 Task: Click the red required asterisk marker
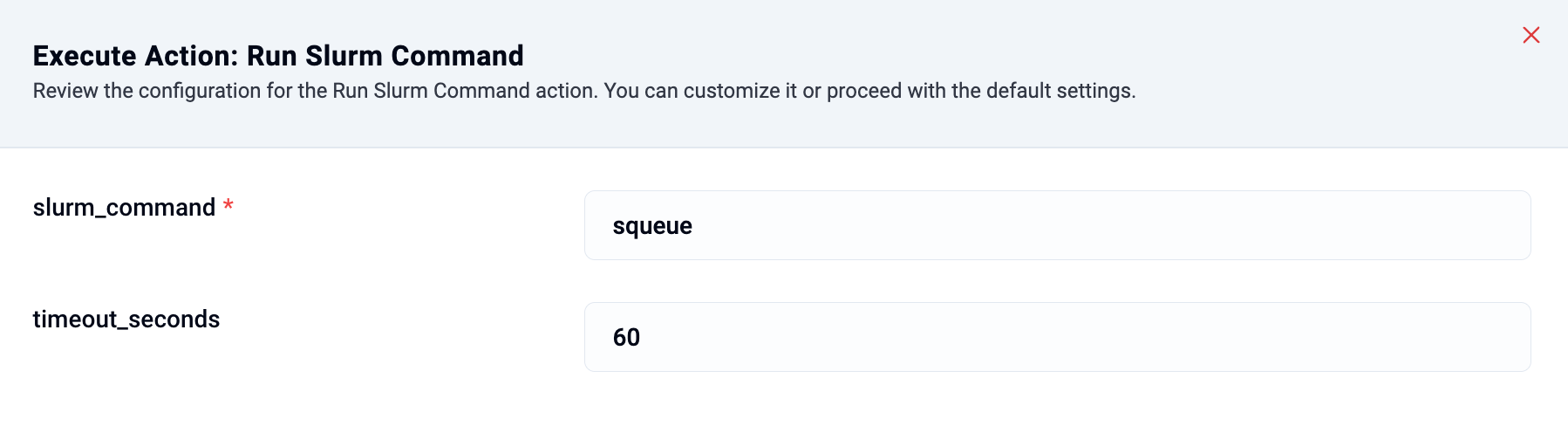click(228, 206)
